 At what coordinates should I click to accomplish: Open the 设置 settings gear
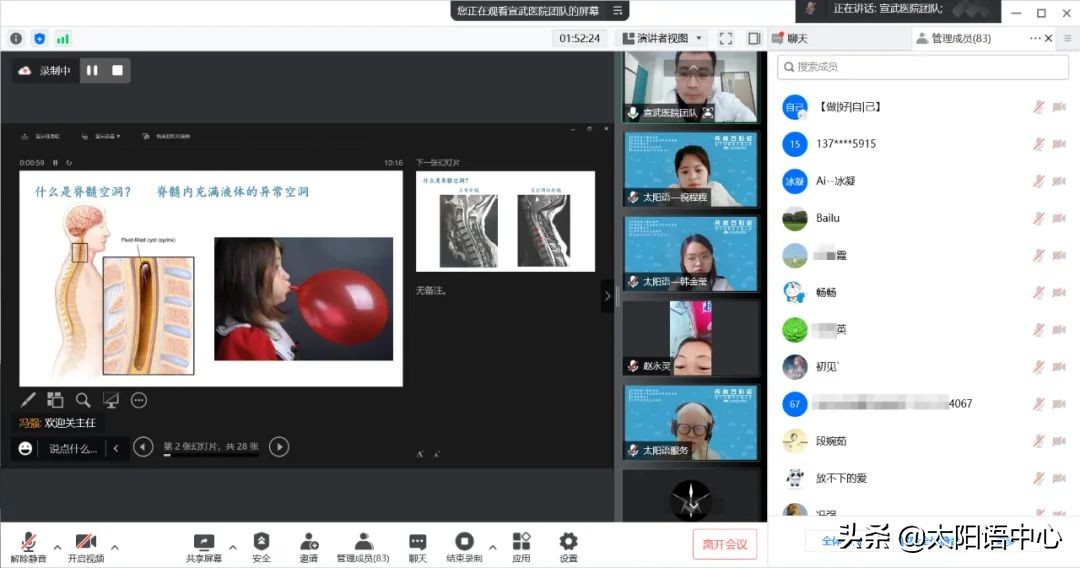click(568, 547)
